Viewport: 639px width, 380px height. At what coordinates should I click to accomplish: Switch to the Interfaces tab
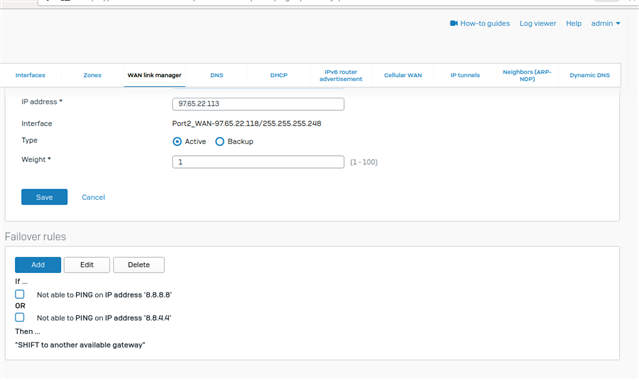[x=31, y=75]
